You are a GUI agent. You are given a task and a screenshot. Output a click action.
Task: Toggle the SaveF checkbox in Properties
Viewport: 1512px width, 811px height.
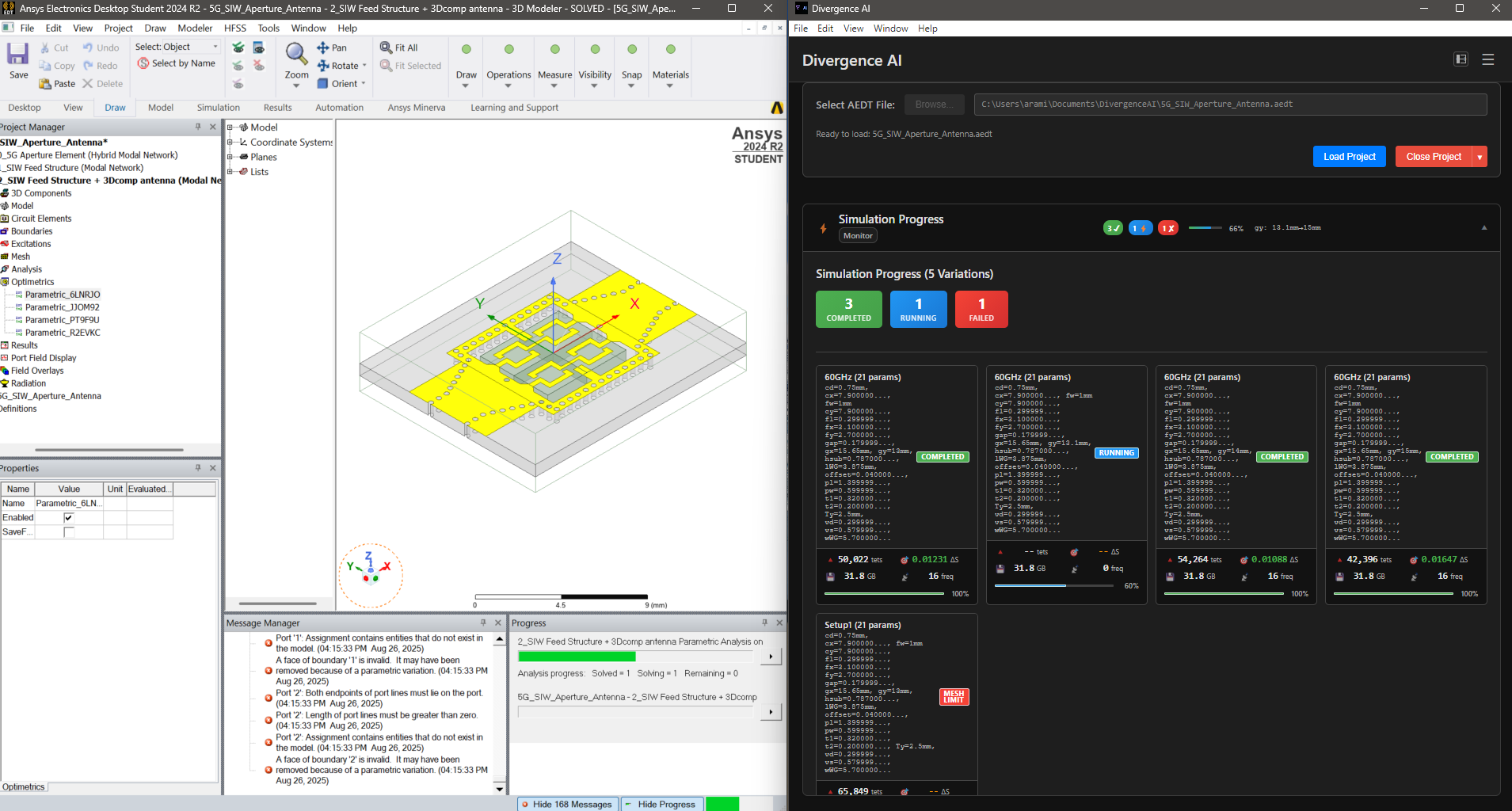coord(68,531)
